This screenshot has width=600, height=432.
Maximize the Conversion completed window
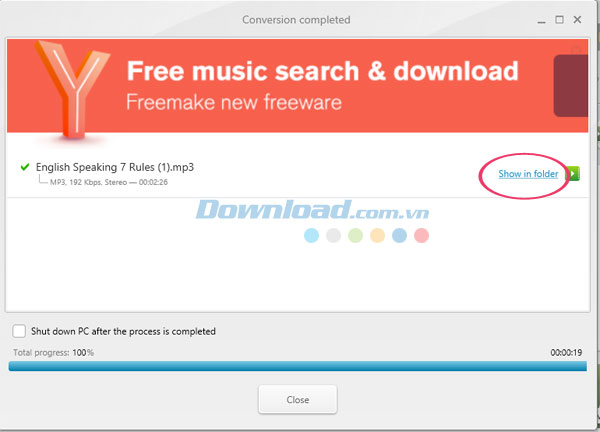tap(559, 20)
